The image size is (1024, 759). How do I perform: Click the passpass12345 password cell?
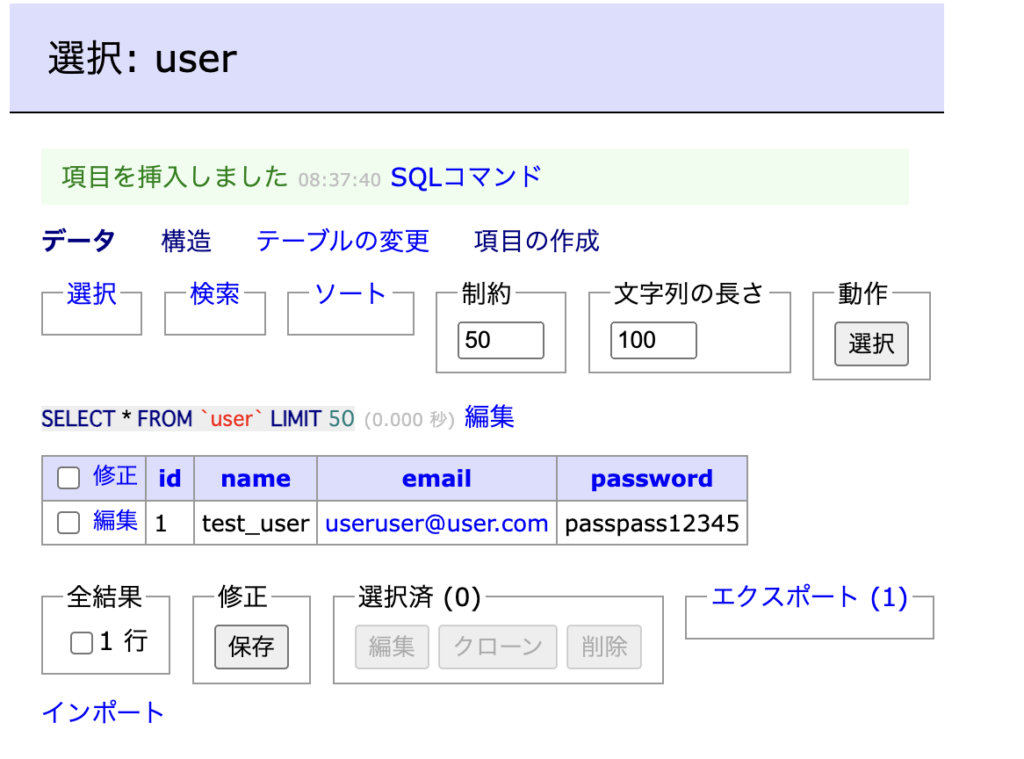click(652, 523)
